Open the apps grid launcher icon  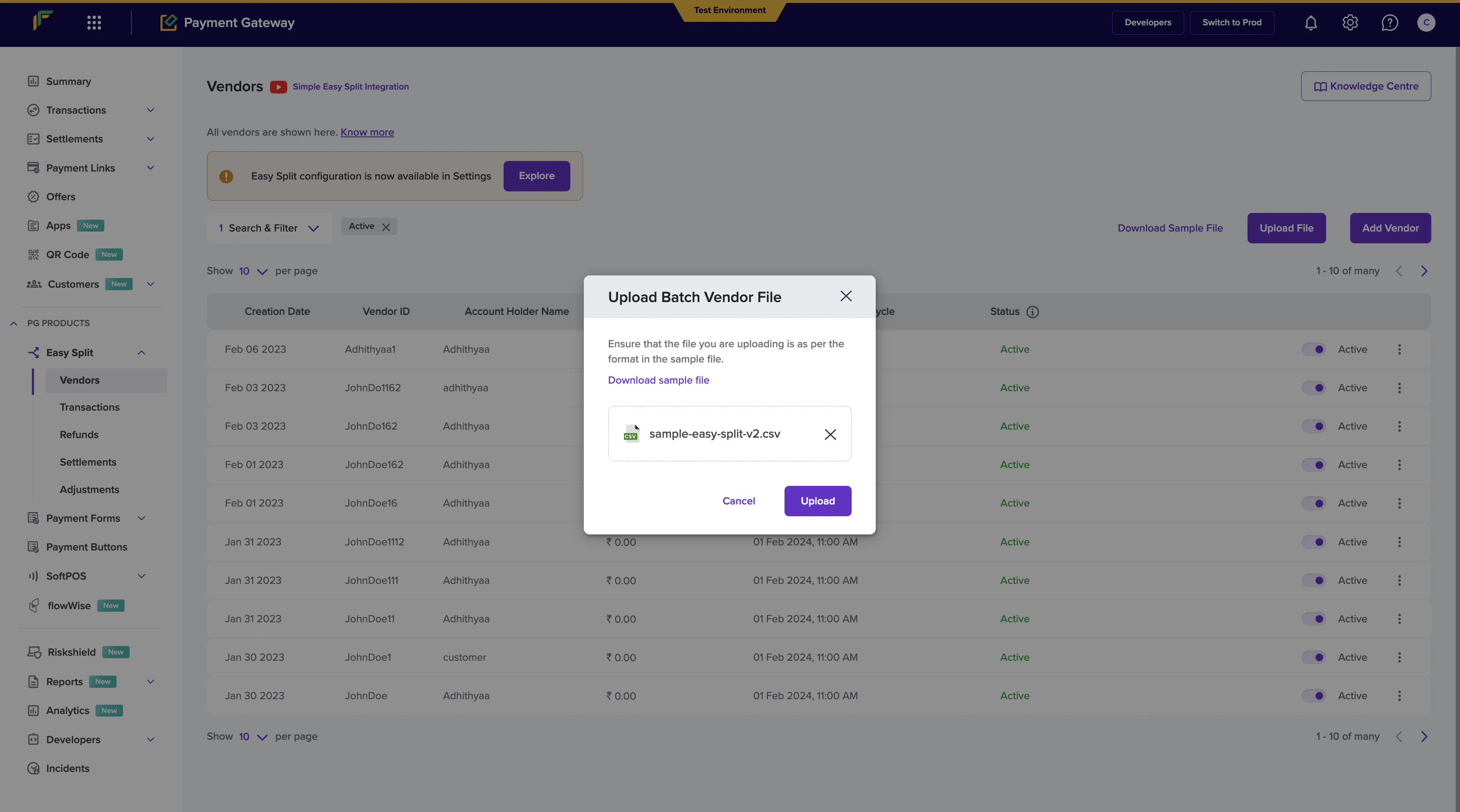coord(94,23)
